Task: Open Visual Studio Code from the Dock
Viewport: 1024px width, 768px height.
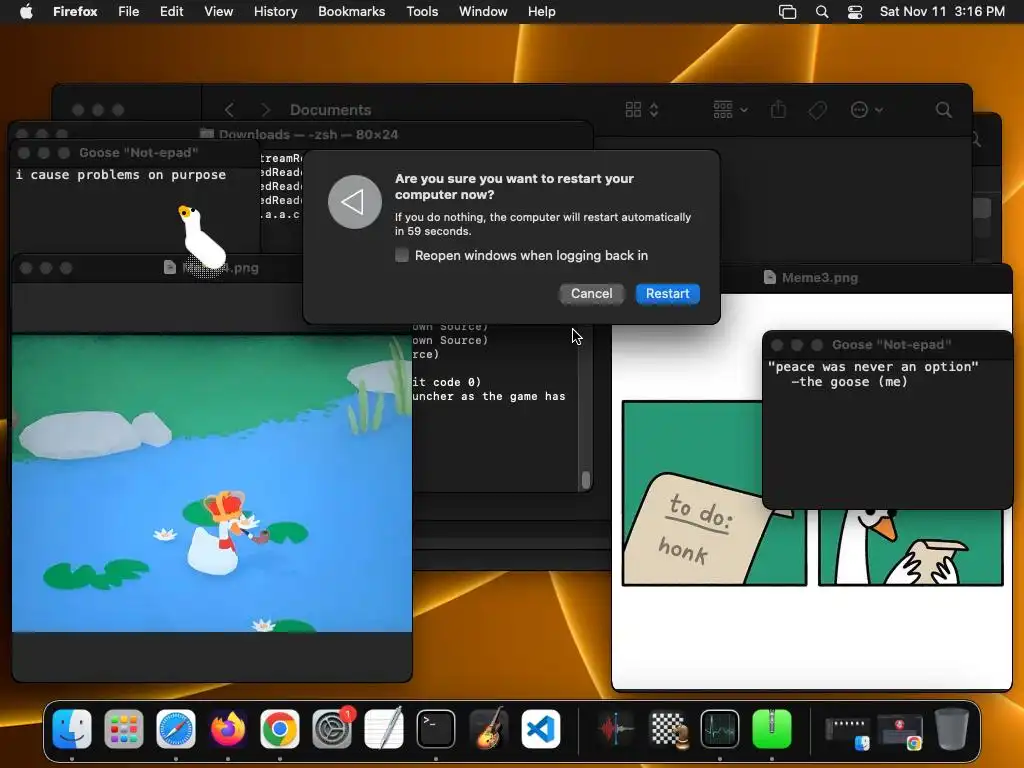Action: pyautogui.click(x=540, y=728)
